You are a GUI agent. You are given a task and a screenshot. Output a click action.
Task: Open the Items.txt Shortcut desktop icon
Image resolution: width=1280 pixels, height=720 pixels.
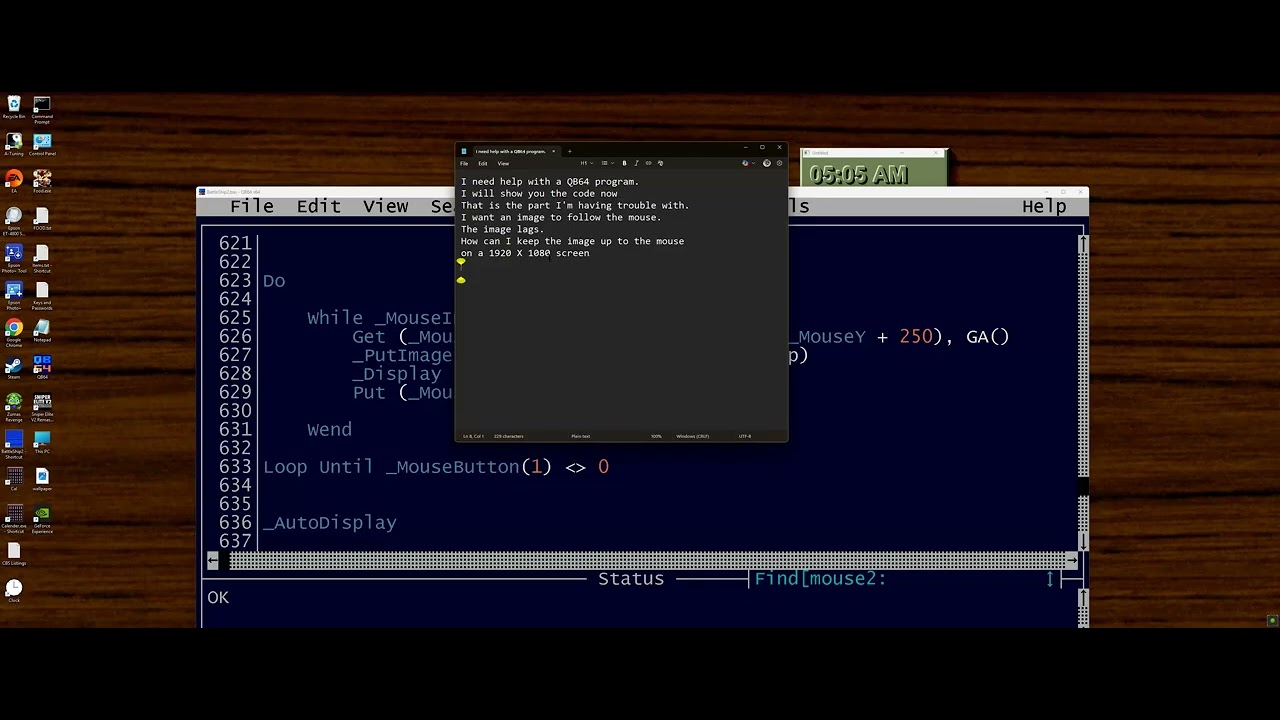pyautogui.click(x=42, y=258)
